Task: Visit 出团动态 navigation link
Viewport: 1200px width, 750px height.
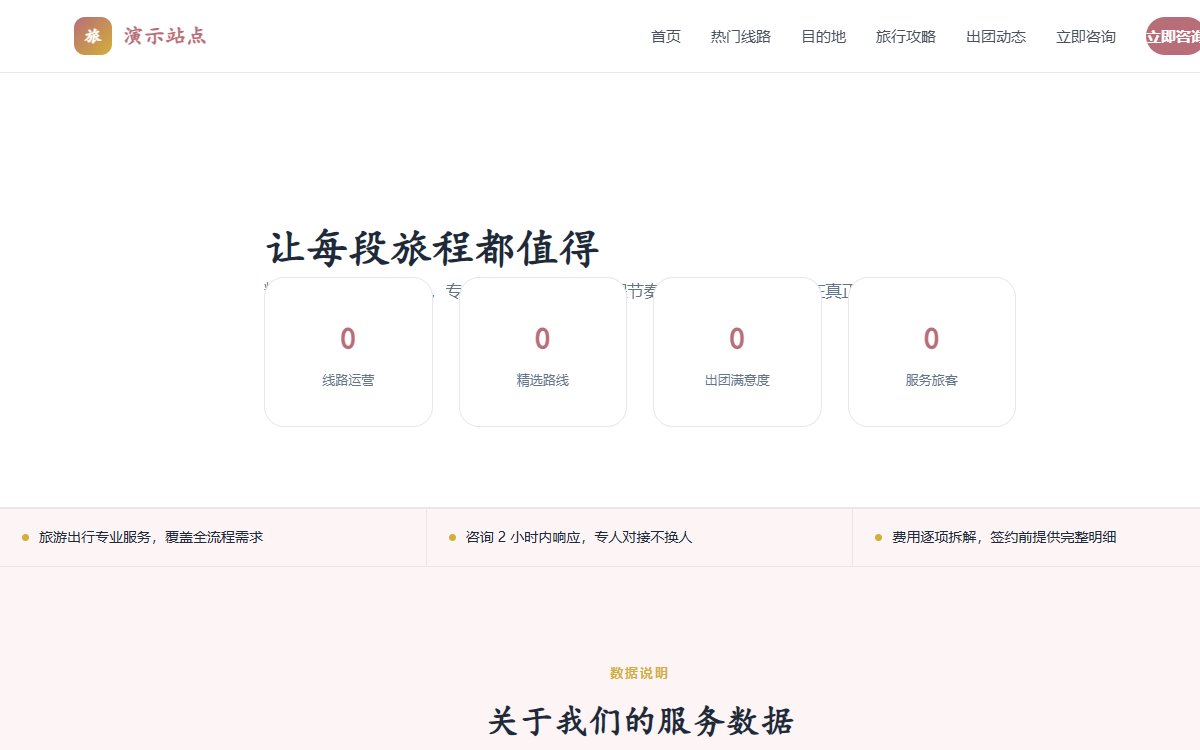Action: tap(996, 37)
